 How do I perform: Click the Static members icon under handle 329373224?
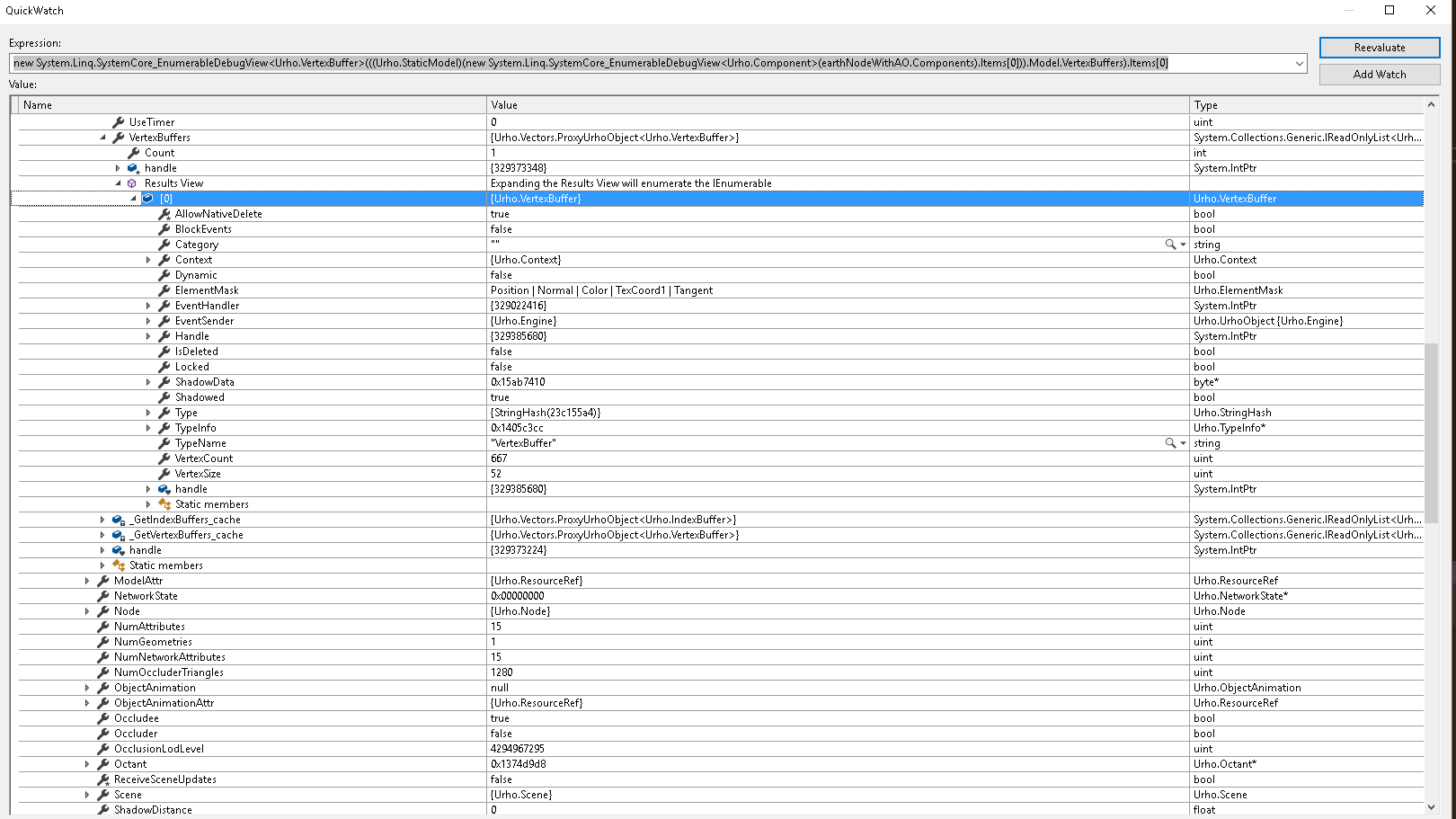pos(118,565)
